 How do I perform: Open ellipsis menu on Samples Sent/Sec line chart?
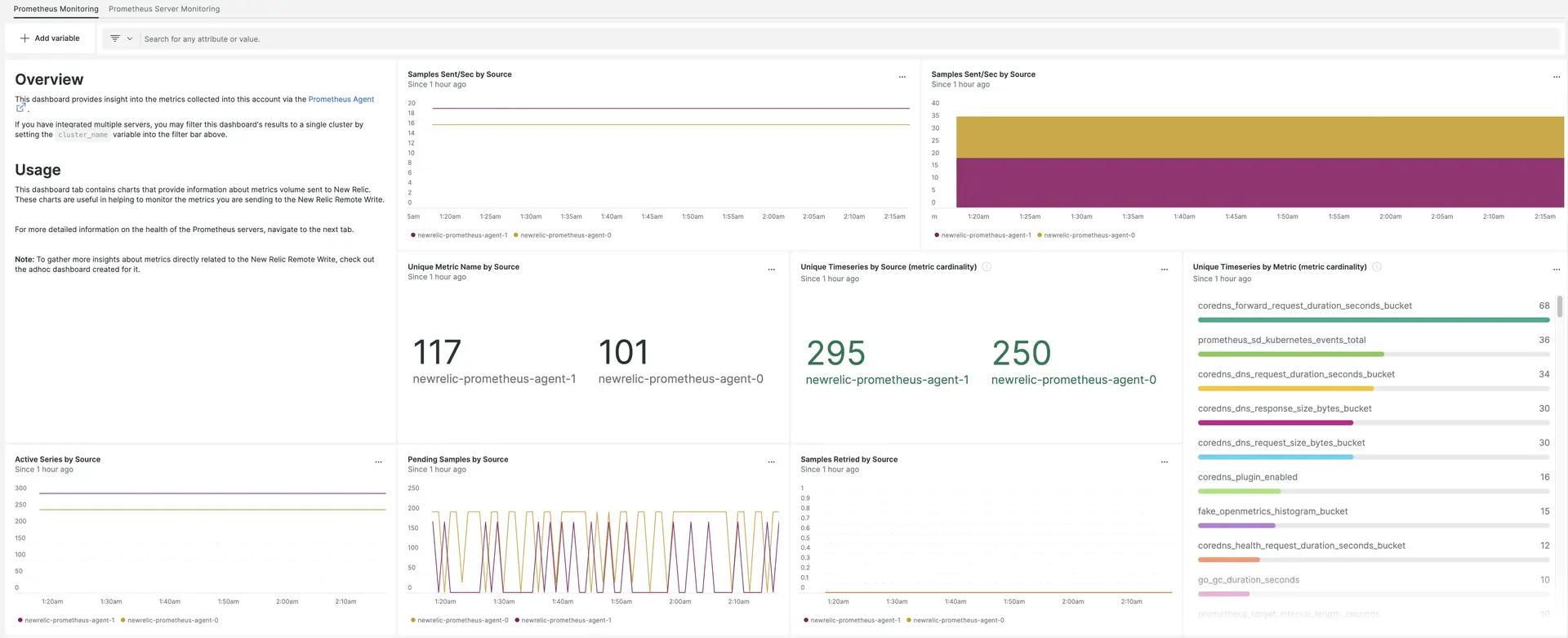click(902, 77)
